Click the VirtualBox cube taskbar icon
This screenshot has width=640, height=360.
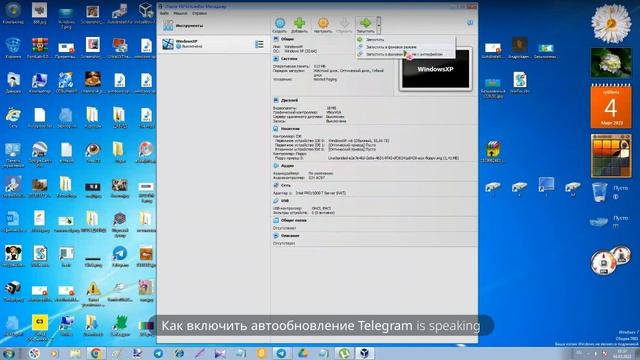point(364,353)
